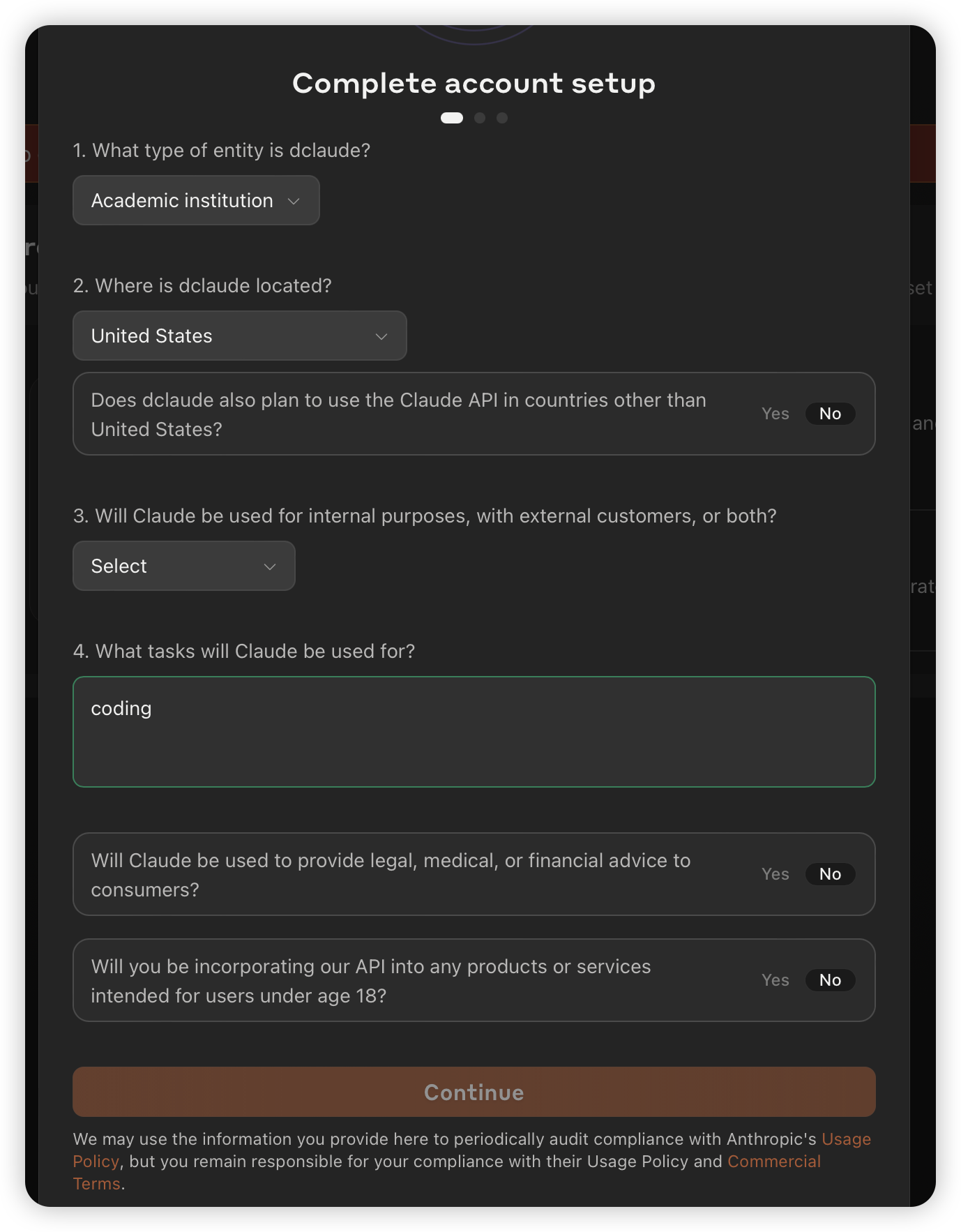Click the chevron icon on United States dropdown

(x=381, y=336)
